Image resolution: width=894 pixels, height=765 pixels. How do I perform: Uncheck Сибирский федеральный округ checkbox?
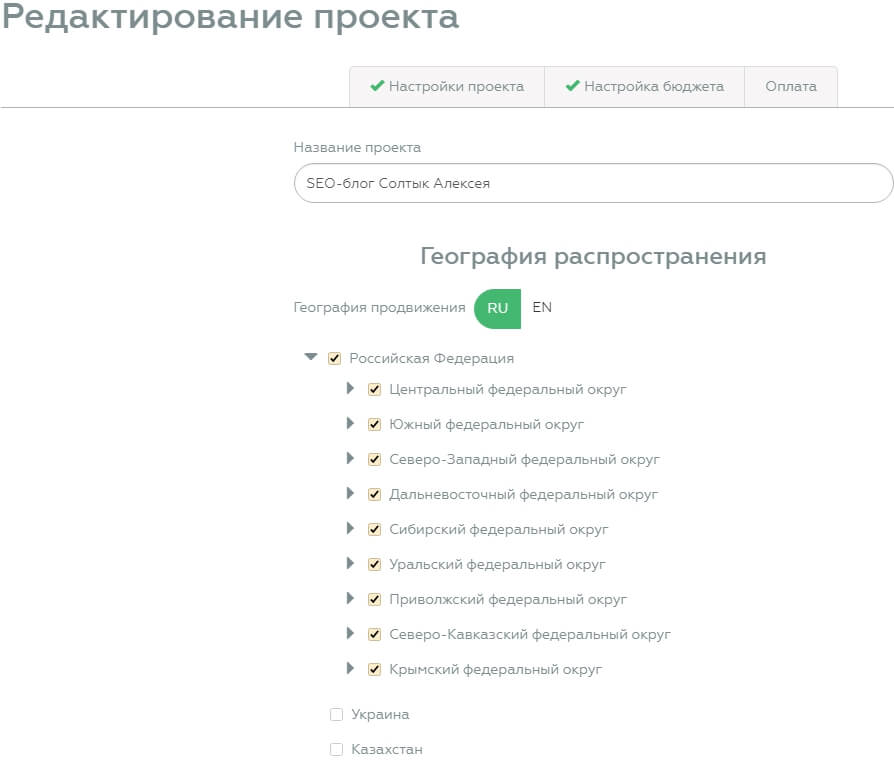point(375,530)
